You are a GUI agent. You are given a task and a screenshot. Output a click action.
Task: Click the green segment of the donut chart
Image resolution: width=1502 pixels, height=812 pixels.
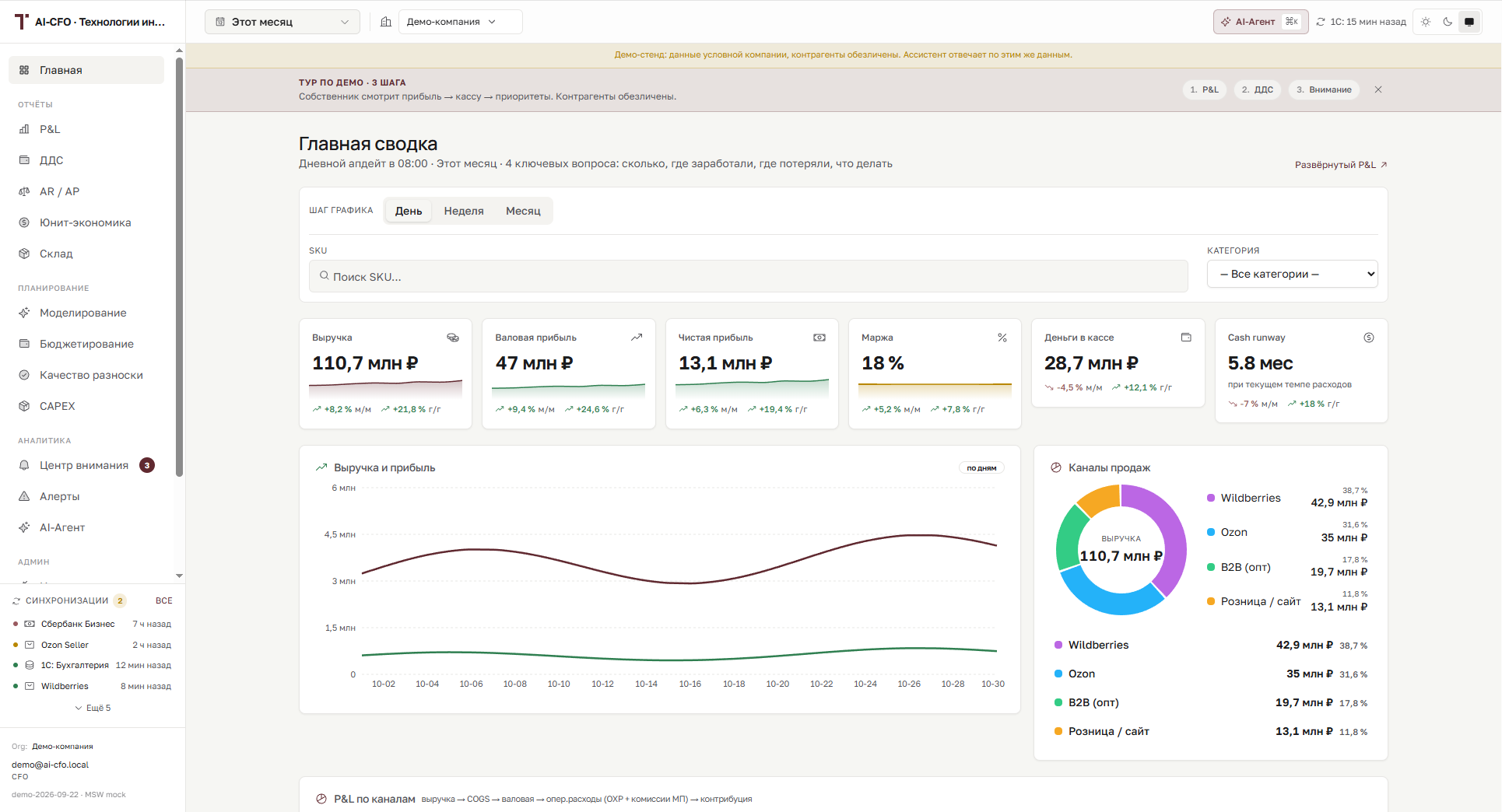(x=1069, y=538)
